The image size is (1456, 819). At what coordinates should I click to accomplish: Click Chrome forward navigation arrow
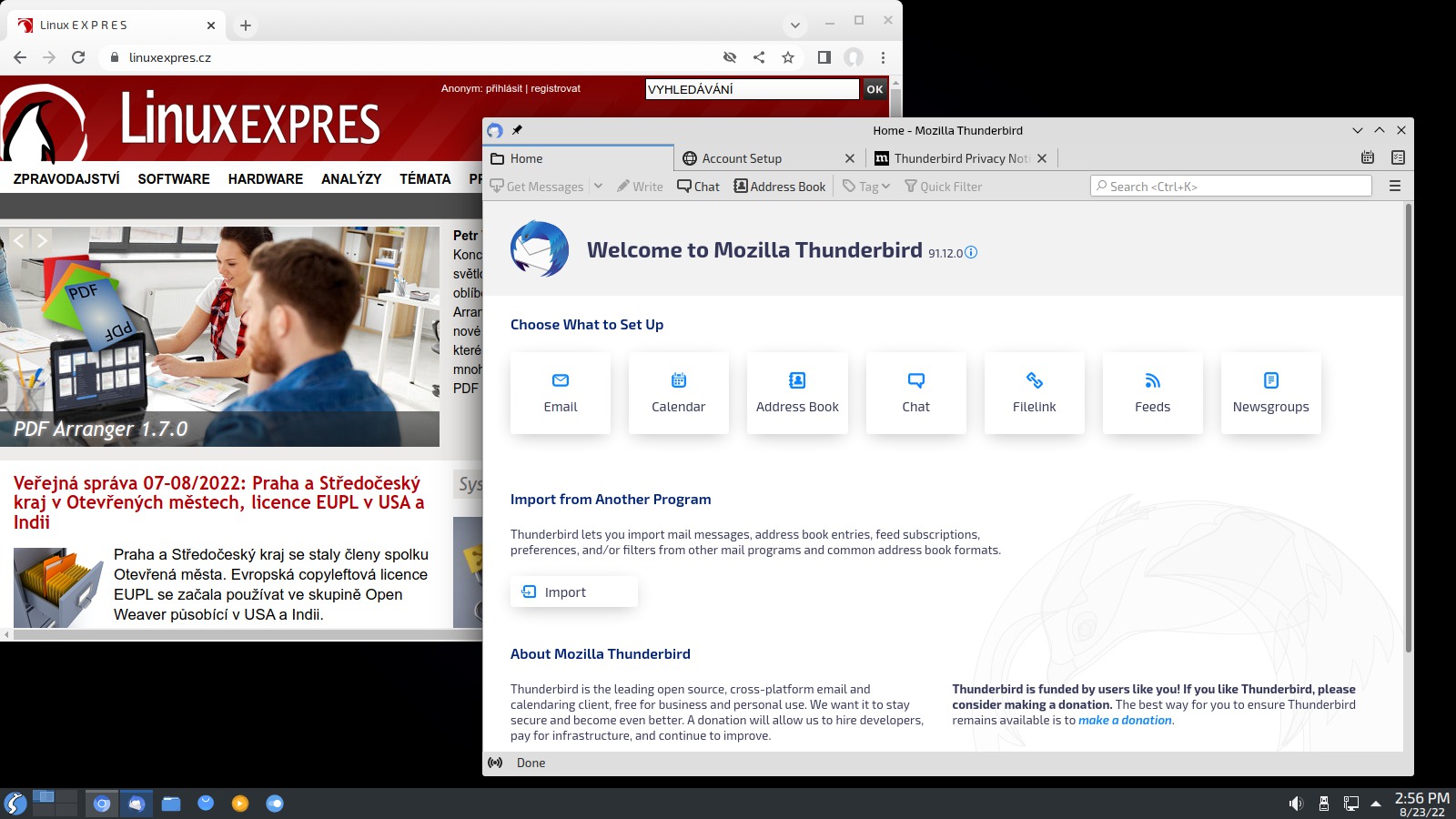tap(49, 57)
